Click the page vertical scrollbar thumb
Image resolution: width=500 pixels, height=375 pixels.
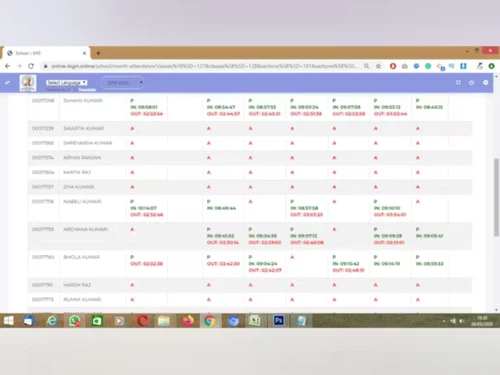click(x=496, y=197)
